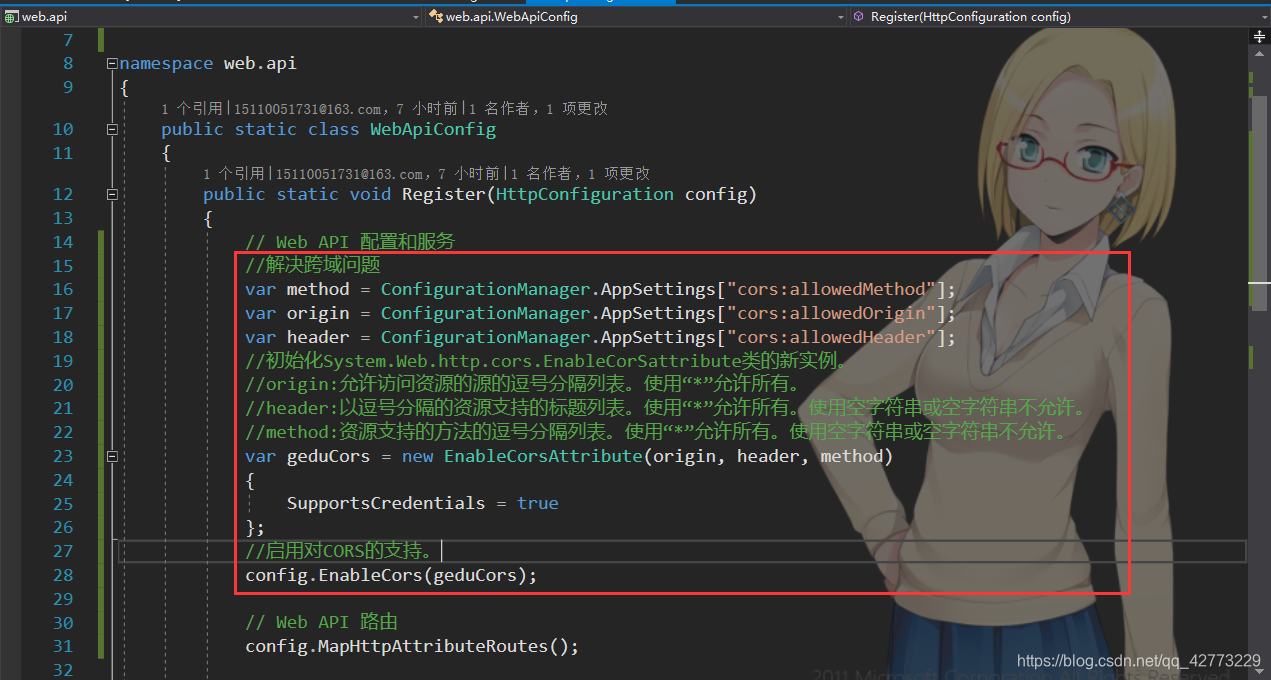Click HttpConfiguration parameter type in Register signature
This screenshot has height=680, width=1271.
[585, 194]
